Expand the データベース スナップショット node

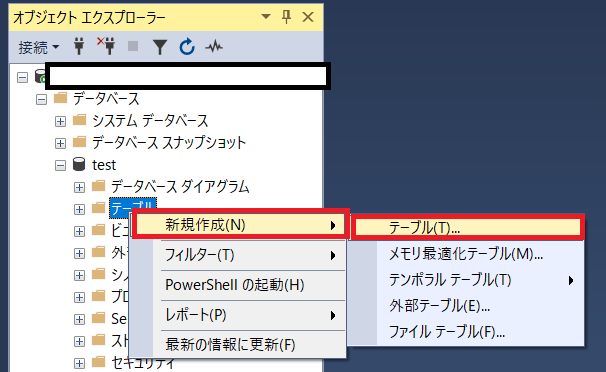[x=60, y=143]
